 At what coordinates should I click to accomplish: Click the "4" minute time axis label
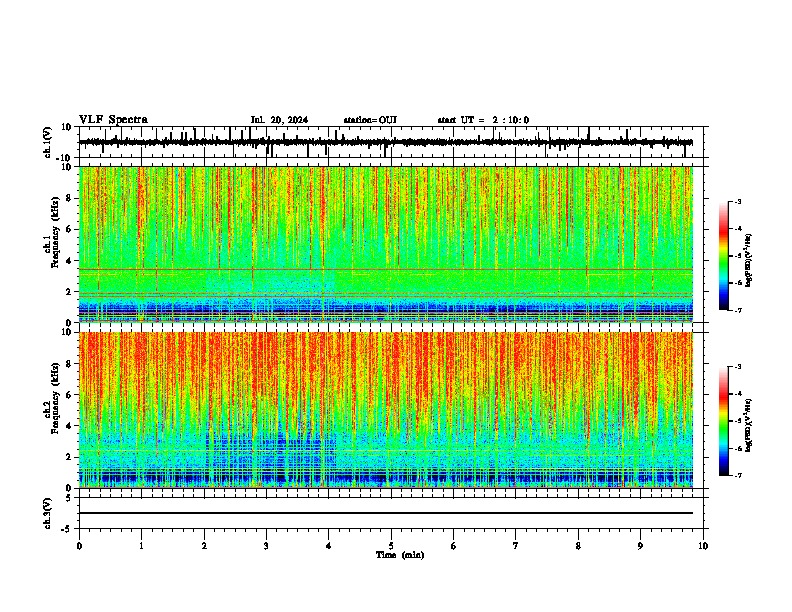pos(329,546)
